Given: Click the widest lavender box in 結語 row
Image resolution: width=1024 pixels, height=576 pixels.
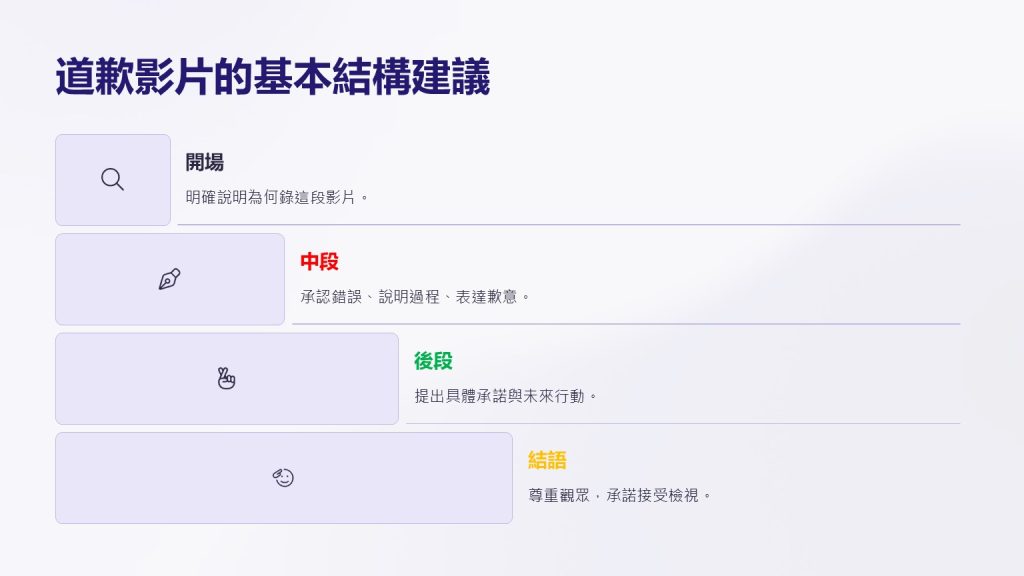Looking at the screenshot, I should 284,478.
